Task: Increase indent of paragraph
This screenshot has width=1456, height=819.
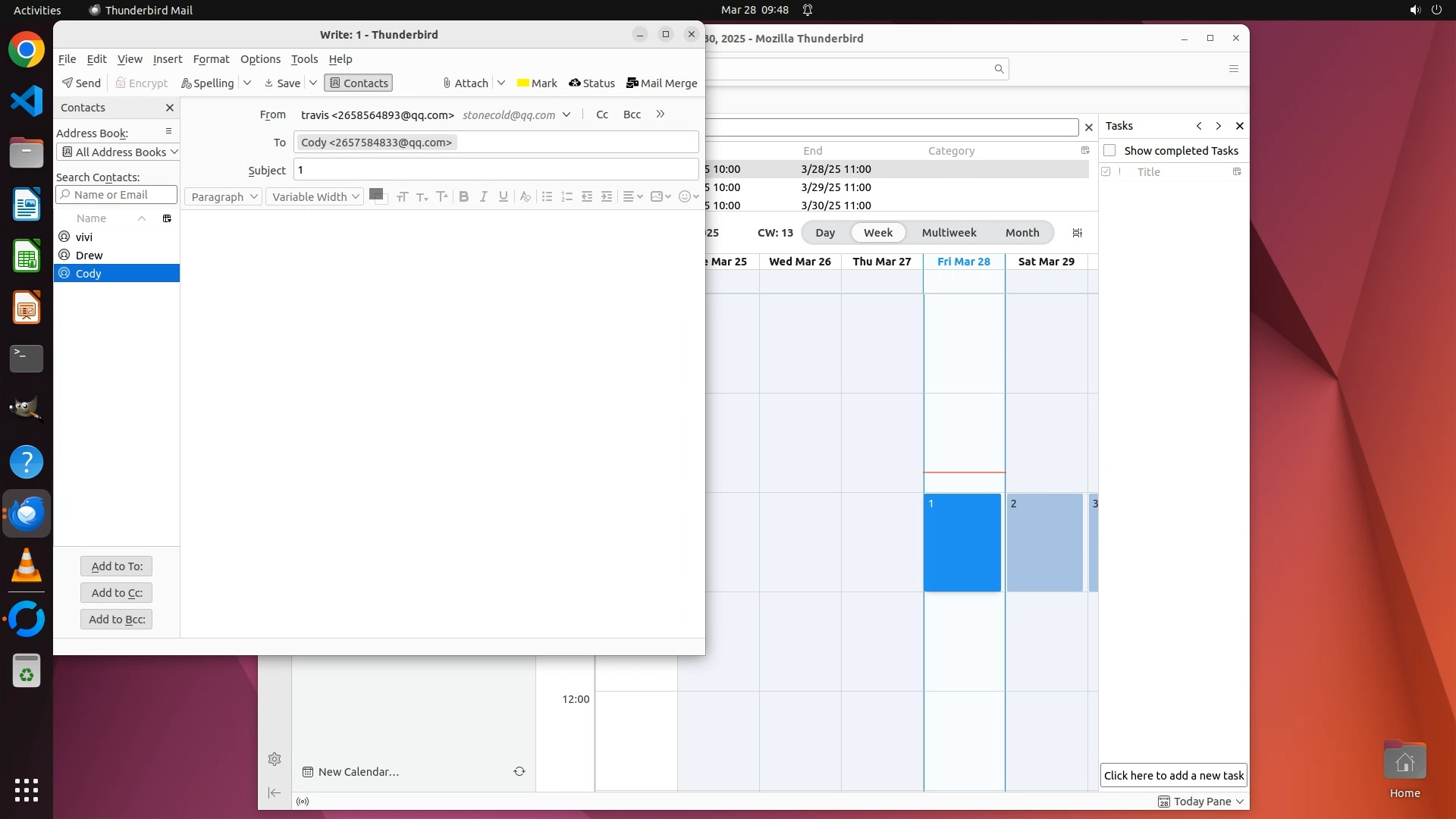Action: [x=607, y=197]
